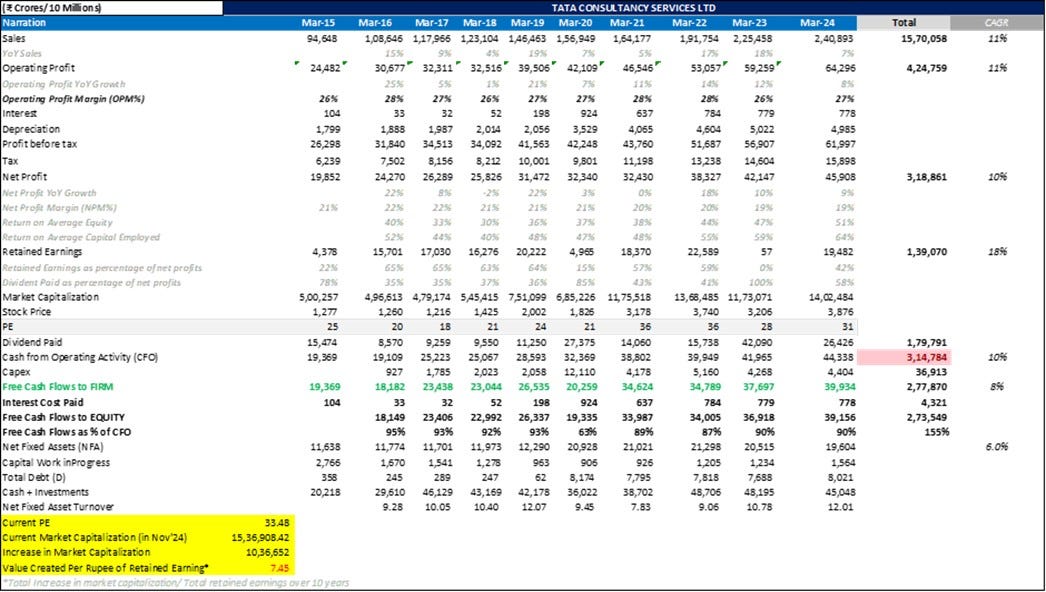Click Mar-24 stock price 3,876
The height and width of the screenshot is (592, 1046).
(x=841, y=312)
